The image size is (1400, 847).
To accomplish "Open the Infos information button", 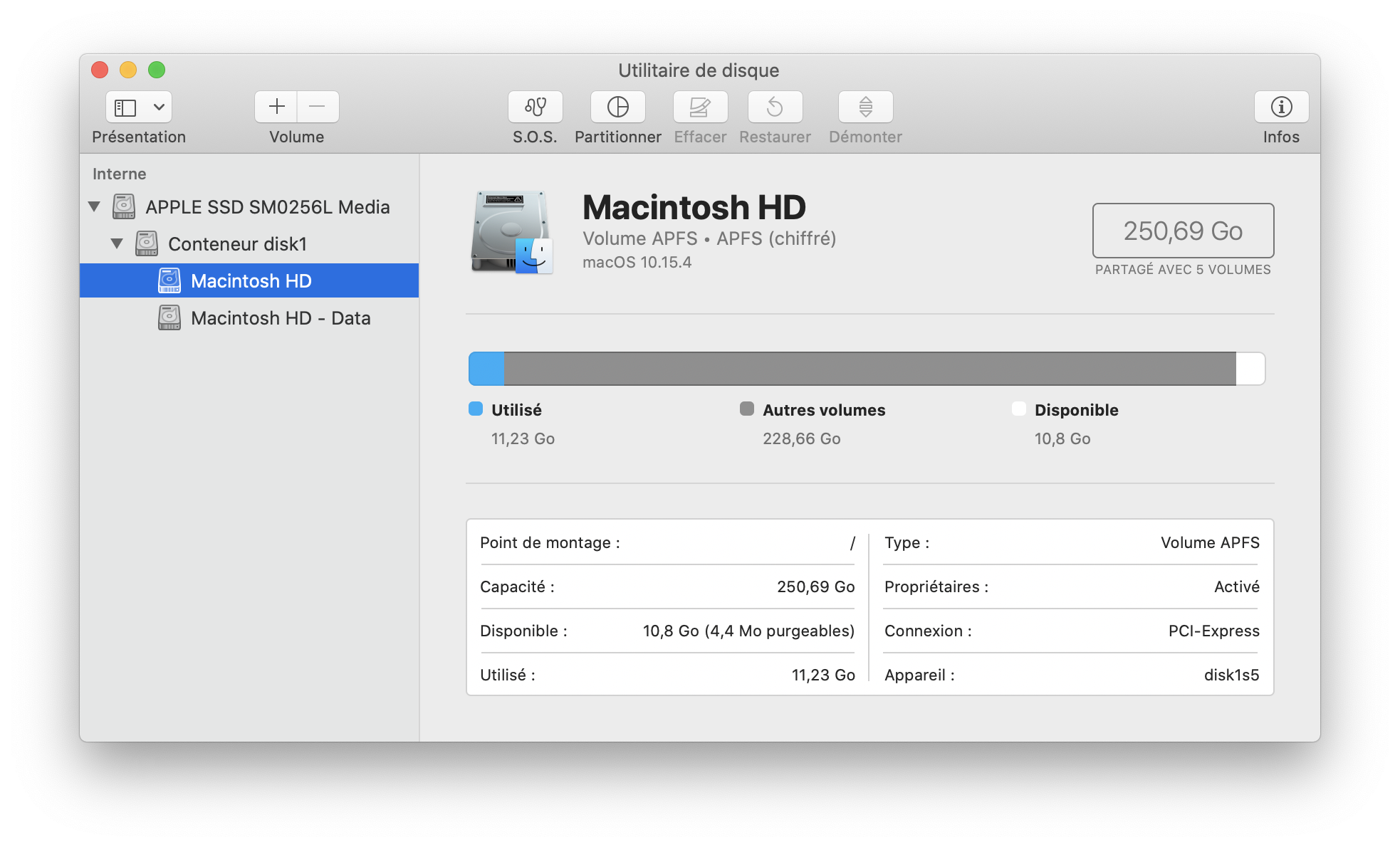I will click(1281, 107).
